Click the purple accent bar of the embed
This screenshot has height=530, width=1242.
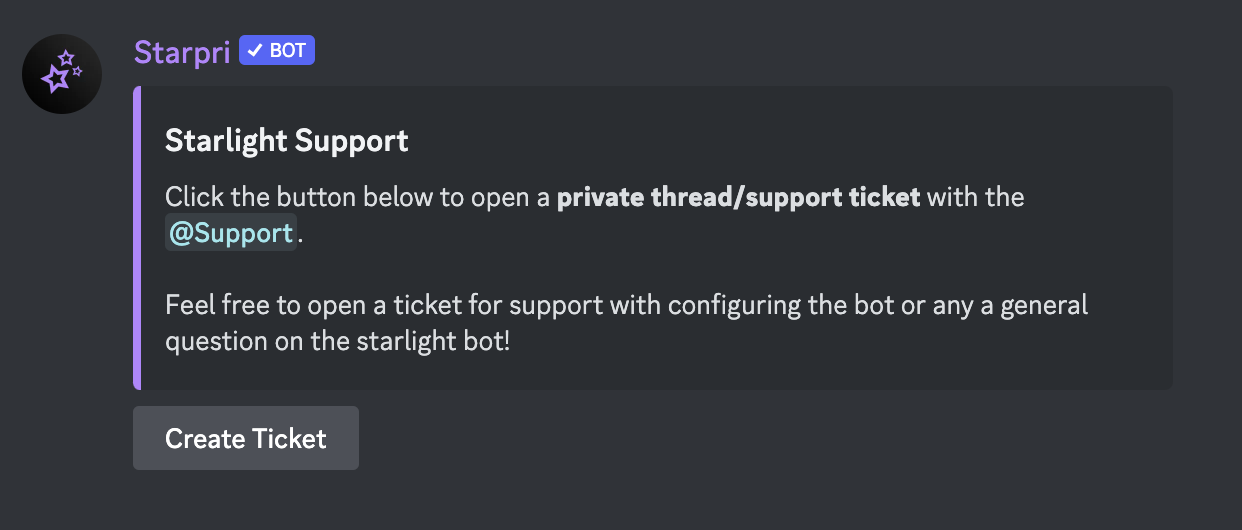(137, 237)
